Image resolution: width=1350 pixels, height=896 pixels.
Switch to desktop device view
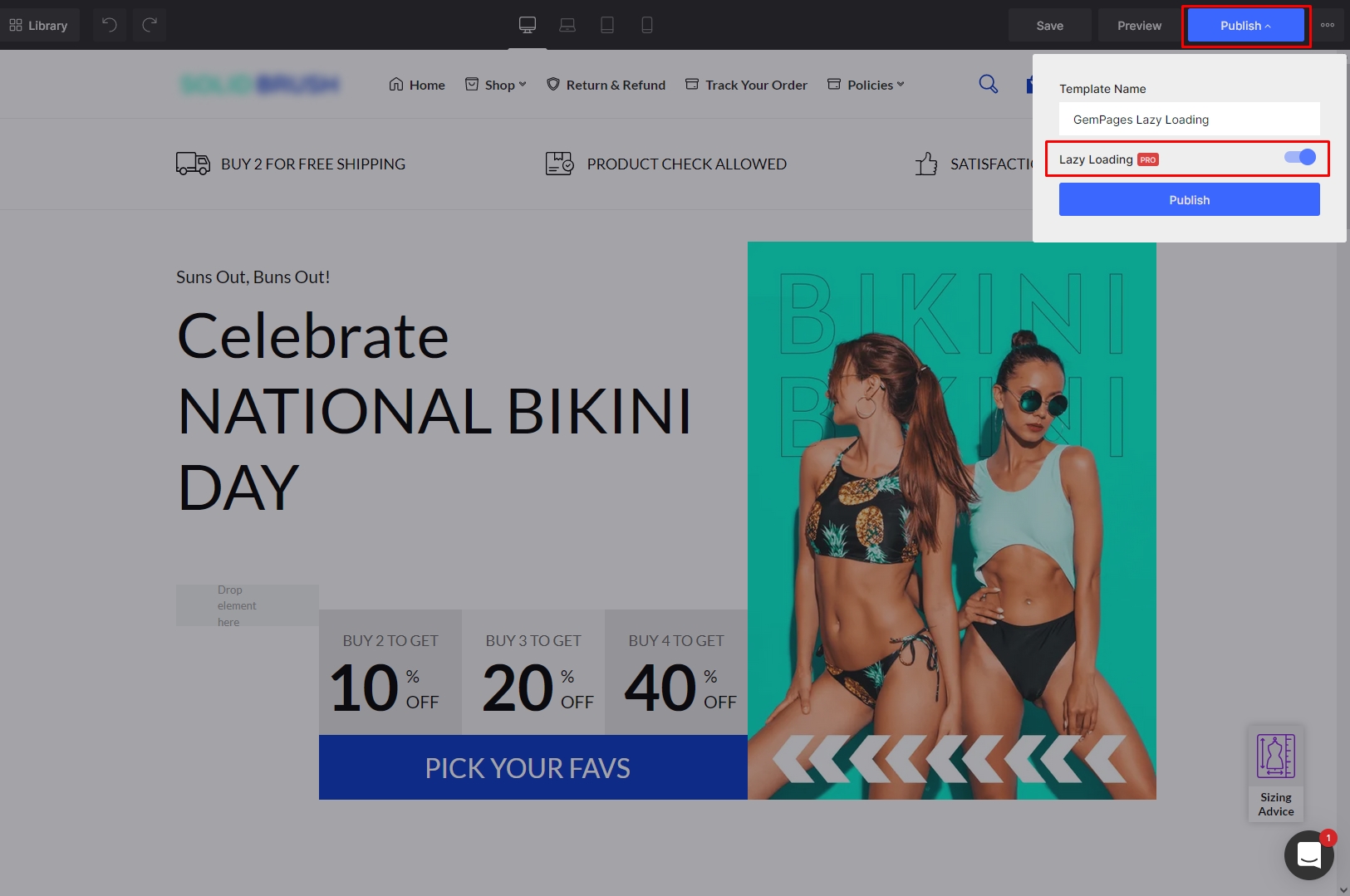coord(528,25)
